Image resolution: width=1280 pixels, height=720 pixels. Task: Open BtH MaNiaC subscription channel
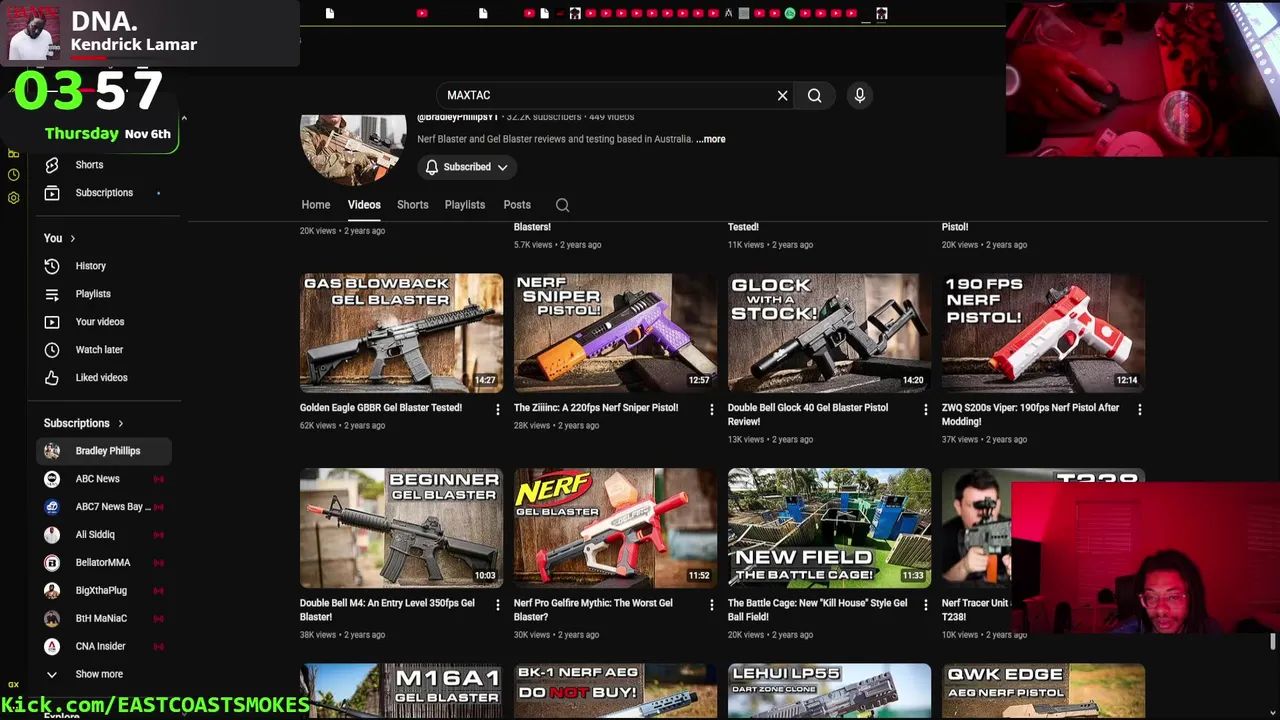tap(104, 619)
